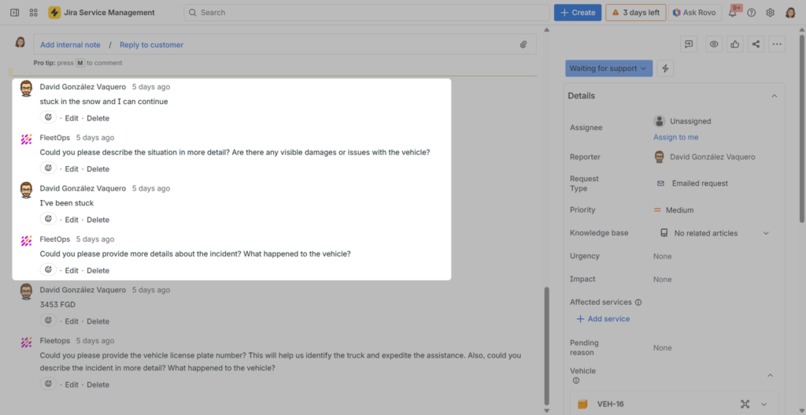Click the attachment paperclip icon

pyautogui.click(x=523, y=45)
